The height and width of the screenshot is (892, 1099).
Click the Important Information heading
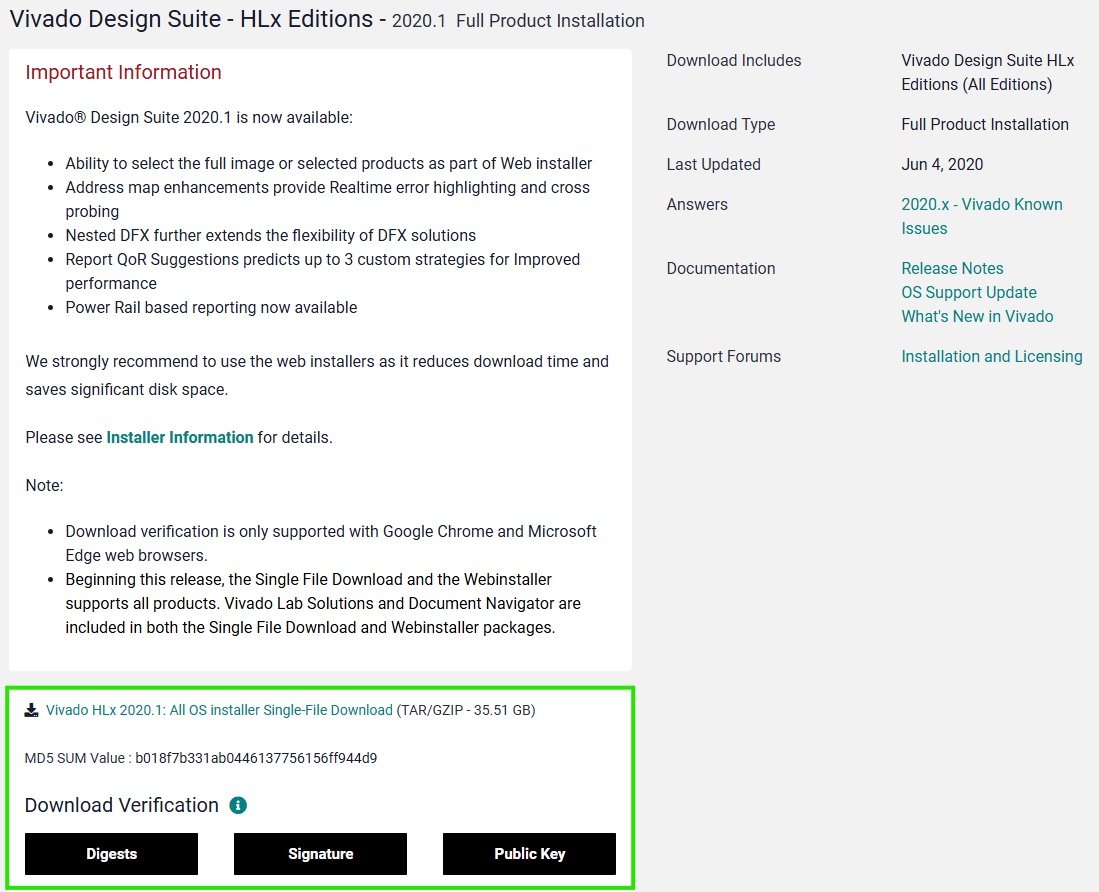(x=123, y=72)
